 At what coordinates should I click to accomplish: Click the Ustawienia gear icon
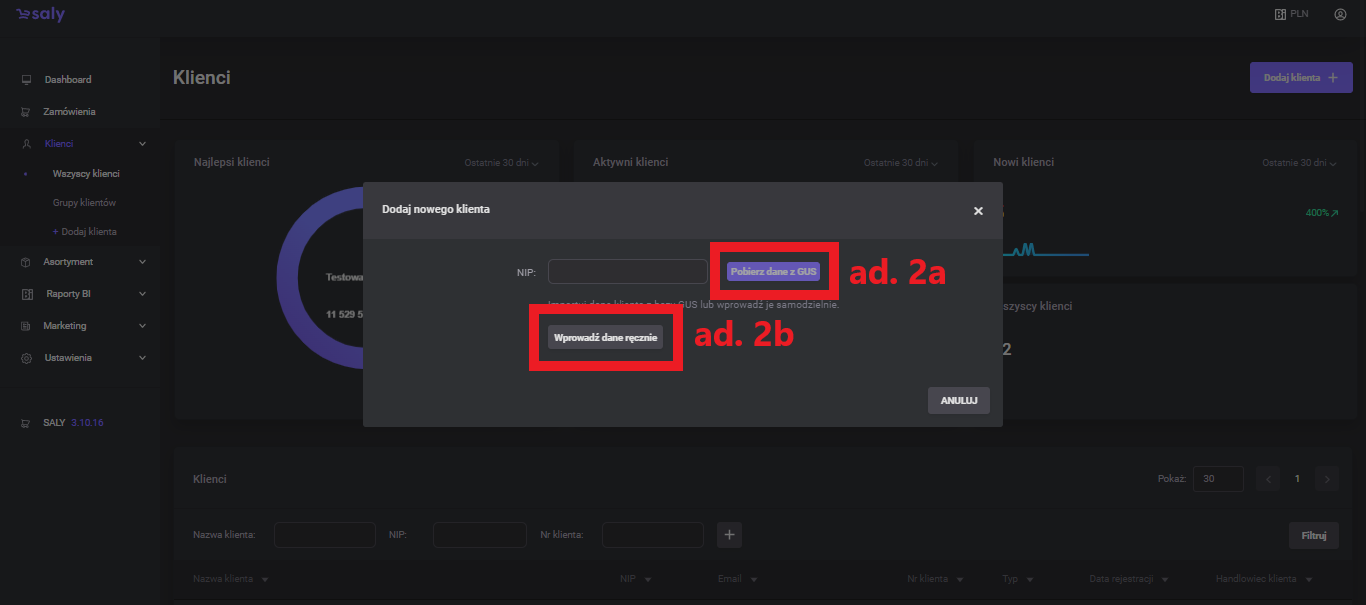point(27,358)
